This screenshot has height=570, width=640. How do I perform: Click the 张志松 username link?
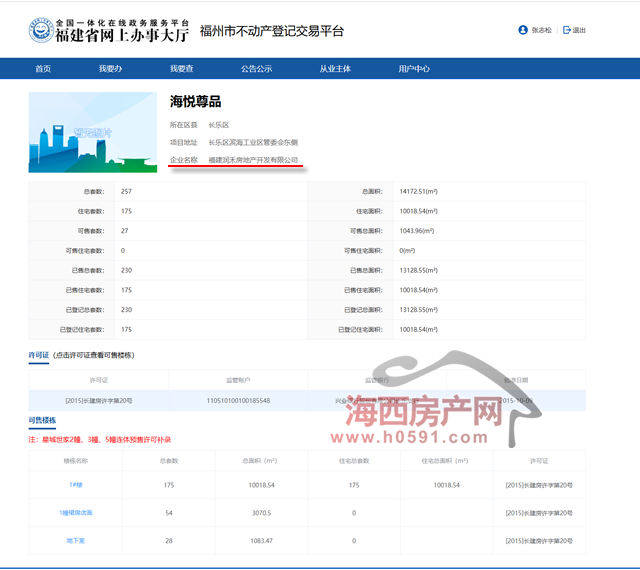(541, 30)
